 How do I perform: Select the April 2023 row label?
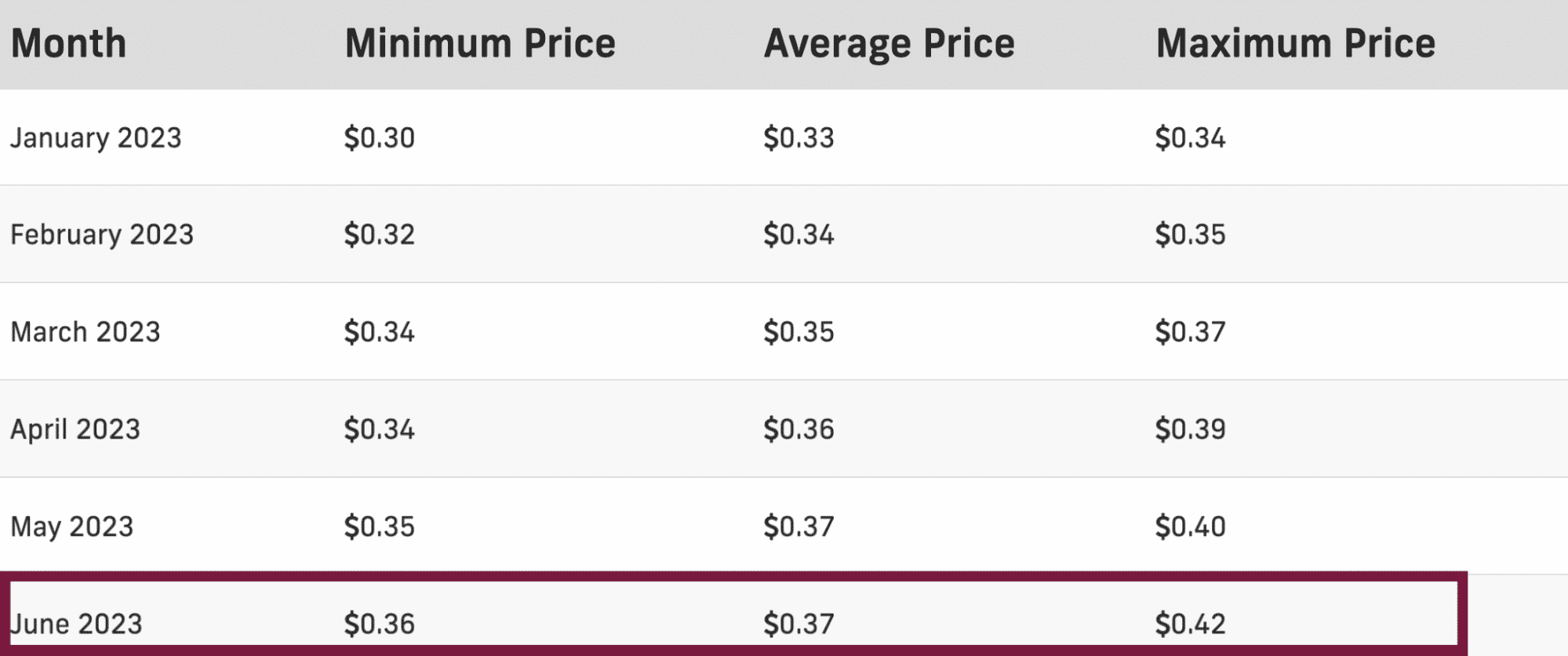pyautogui.click(x=75, y=430)
